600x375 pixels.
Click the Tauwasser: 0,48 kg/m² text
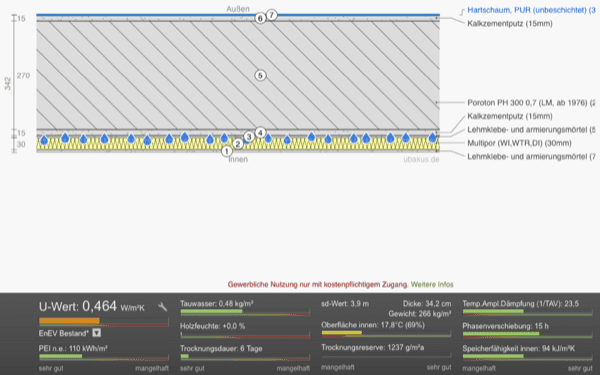[x=217, y=304]
